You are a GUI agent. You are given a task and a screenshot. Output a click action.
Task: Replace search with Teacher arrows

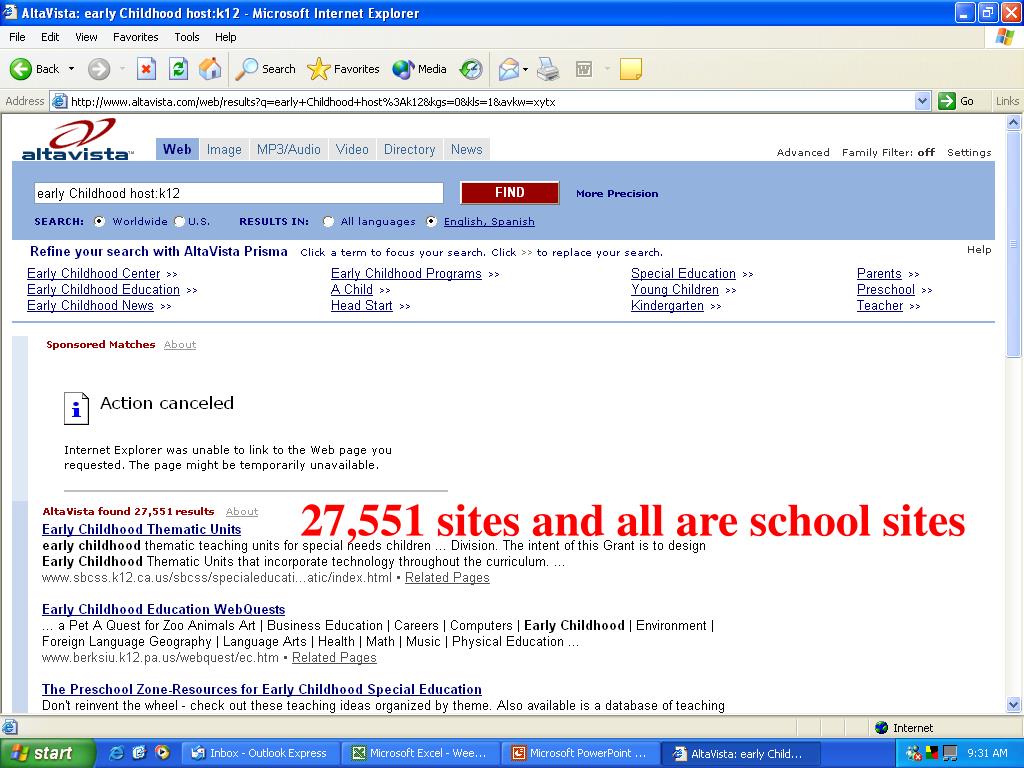point(914,306)
